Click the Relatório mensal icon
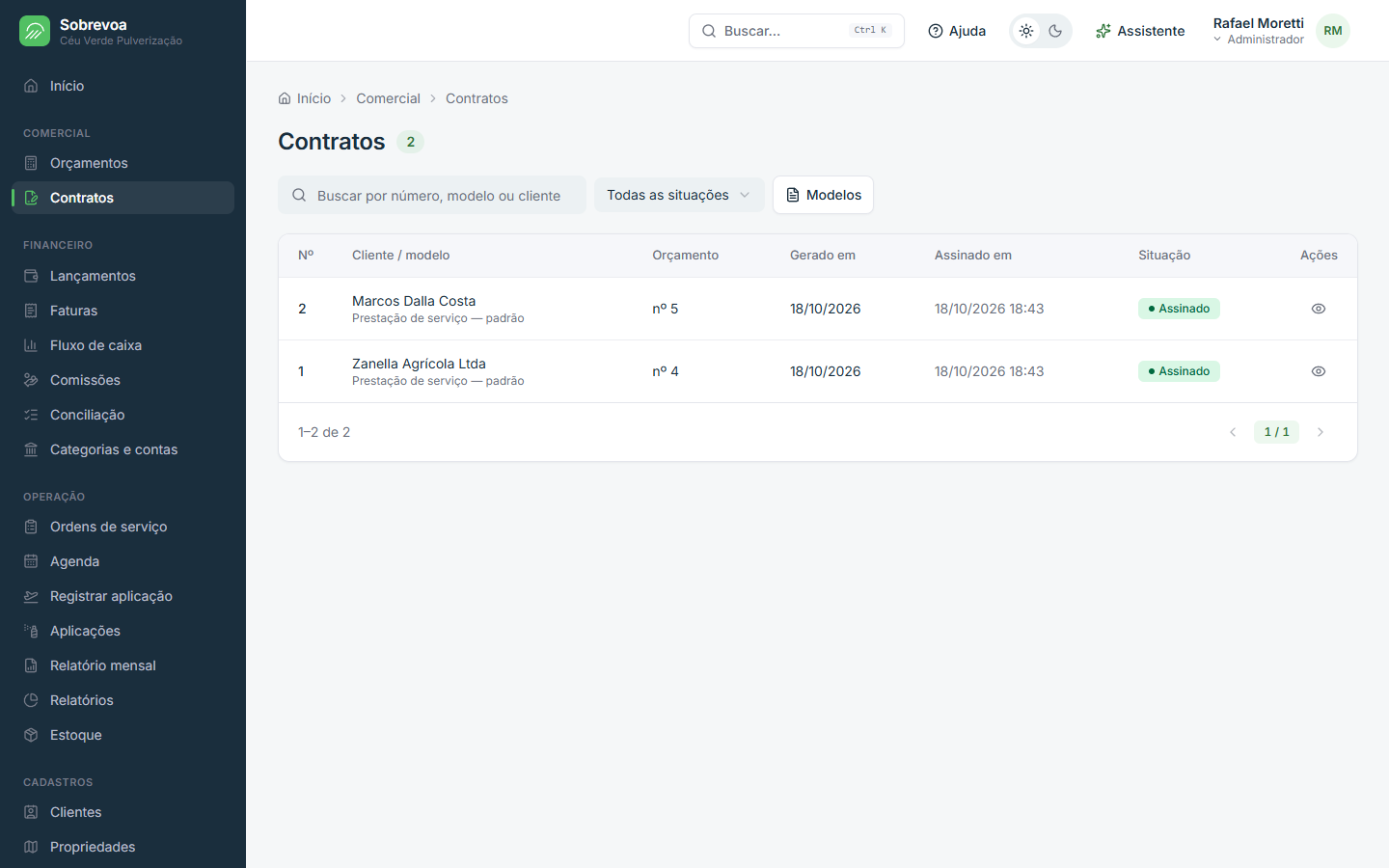1389x868 pixels. pyautogui.click(x=31, y=665)
